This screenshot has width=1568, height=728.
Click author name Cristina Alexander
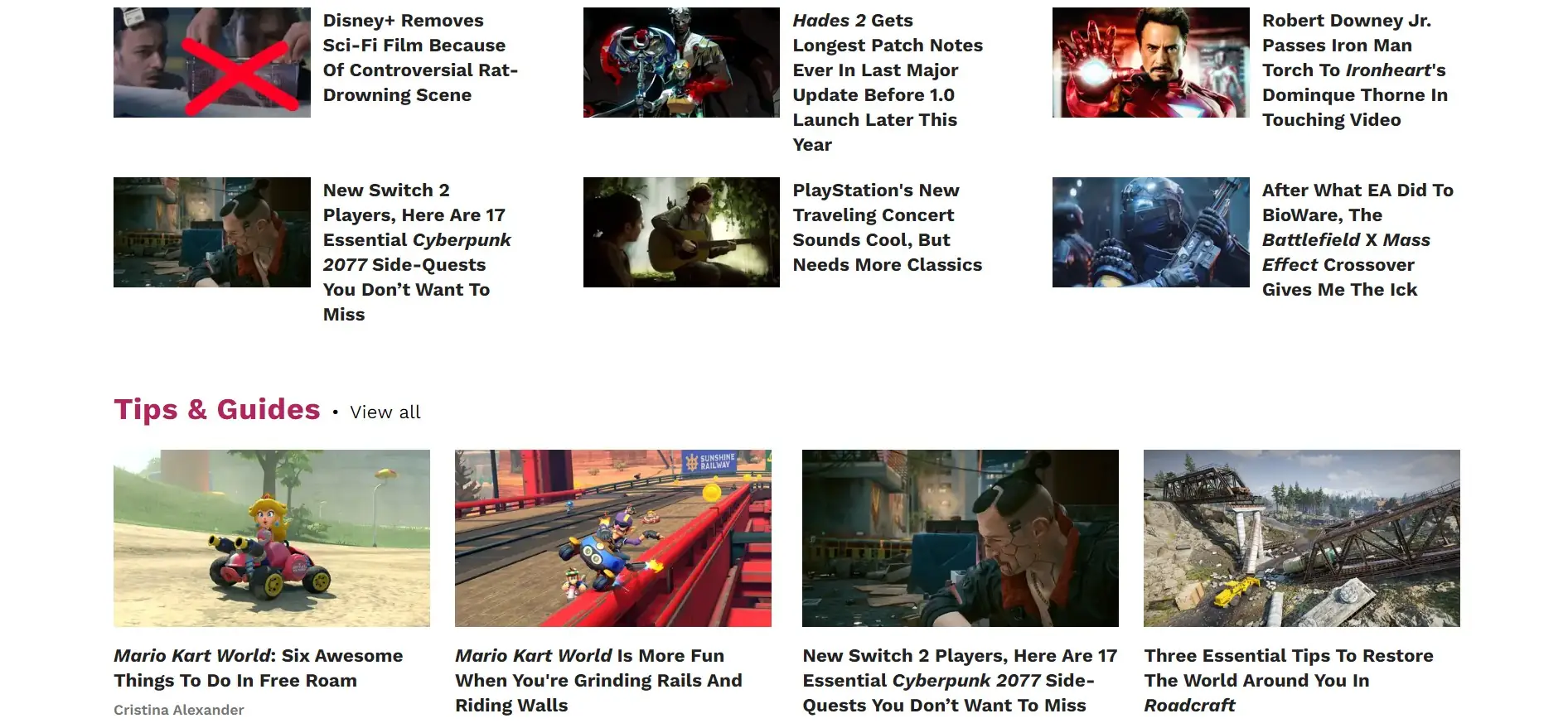point(179,710)
